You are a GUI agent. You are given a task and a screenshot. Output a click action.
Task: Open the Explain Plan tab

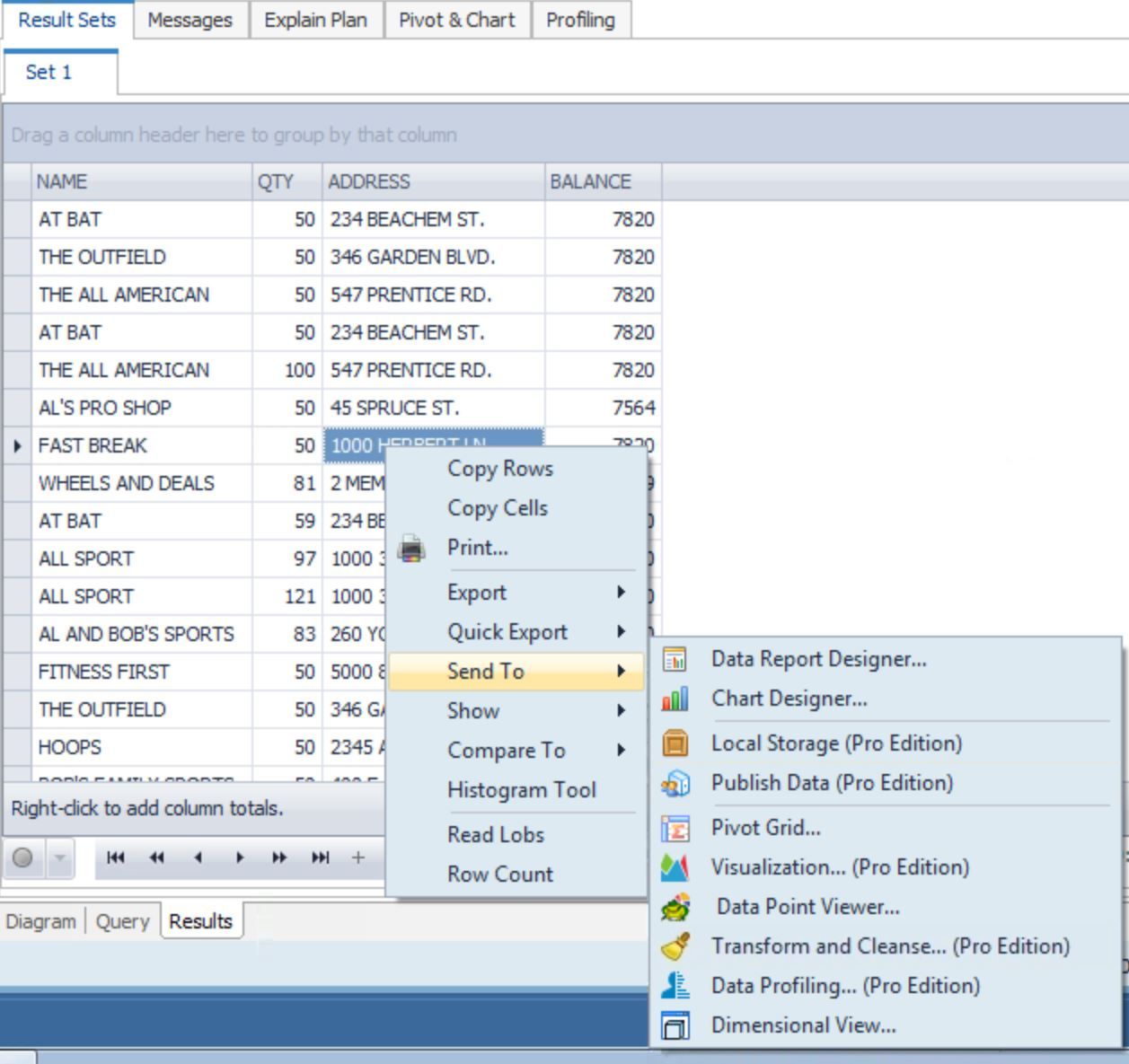tap(315, 20)
